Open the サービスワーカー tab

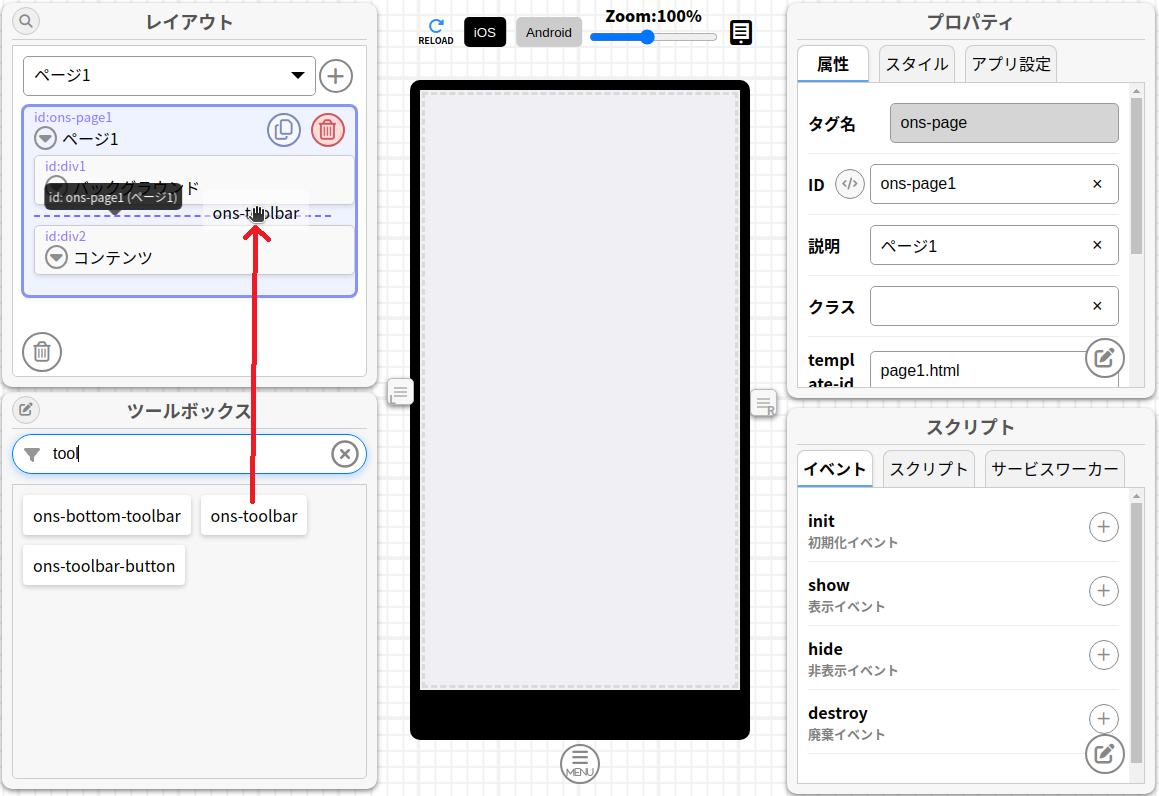(x=1054, y=469)
